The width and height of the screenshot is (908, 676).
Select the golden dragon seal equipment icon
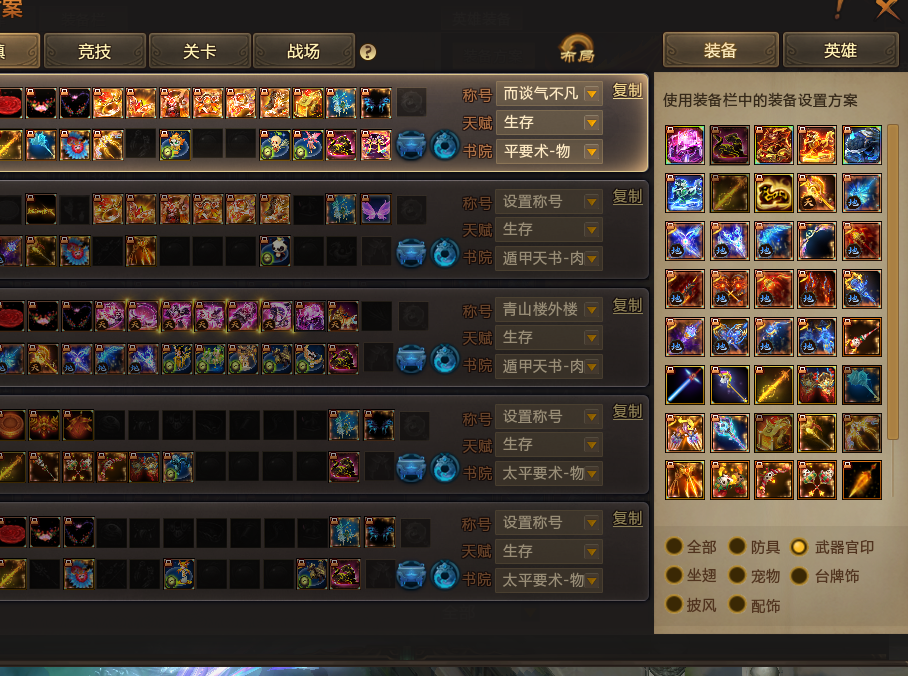(773, 193)
